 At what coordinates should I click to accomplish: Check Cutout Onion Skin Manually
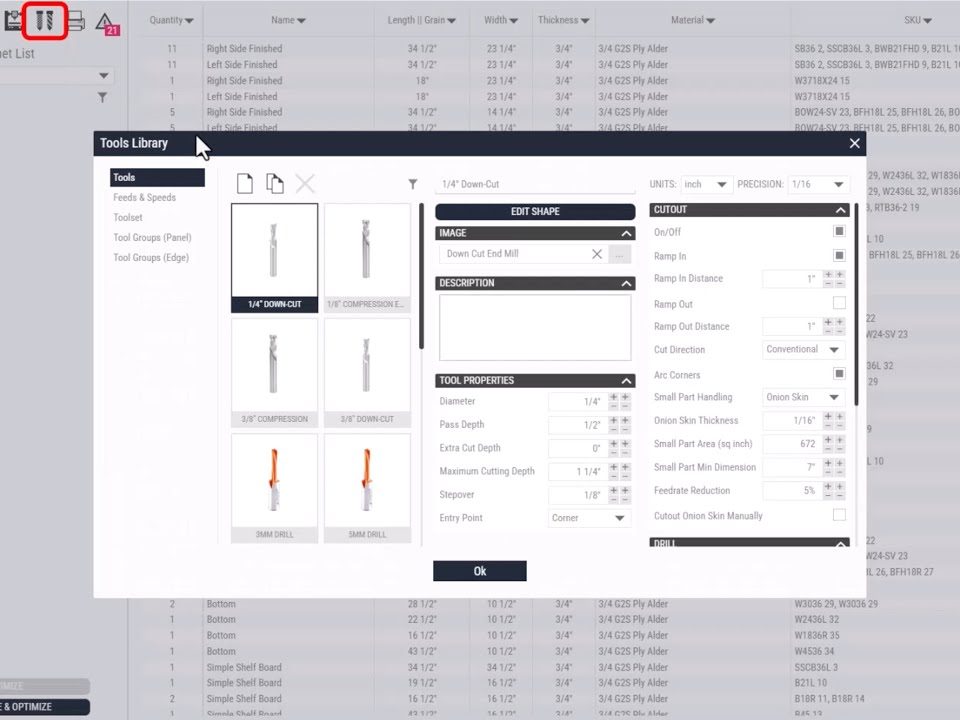[839, 516]
